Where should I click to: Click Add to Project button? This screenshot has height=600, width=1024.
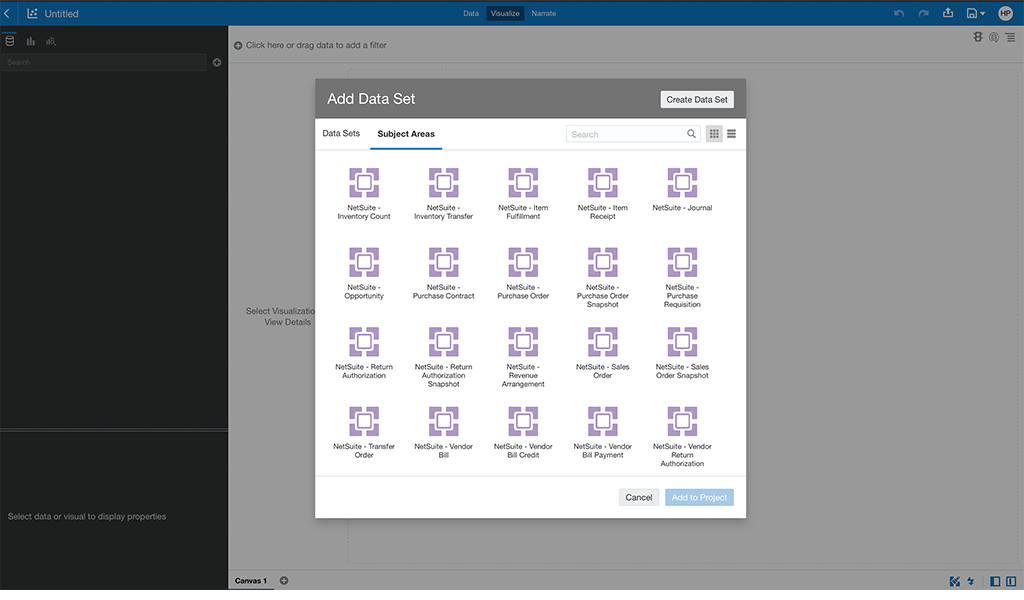tap(699, 497)
